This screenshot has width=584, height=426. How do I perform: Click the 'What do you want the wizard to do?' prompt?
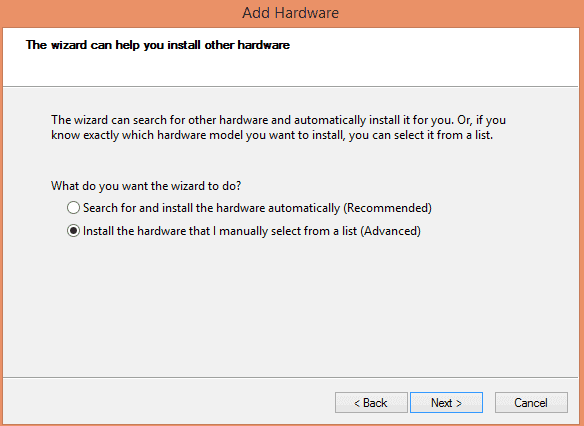[146, 186]
